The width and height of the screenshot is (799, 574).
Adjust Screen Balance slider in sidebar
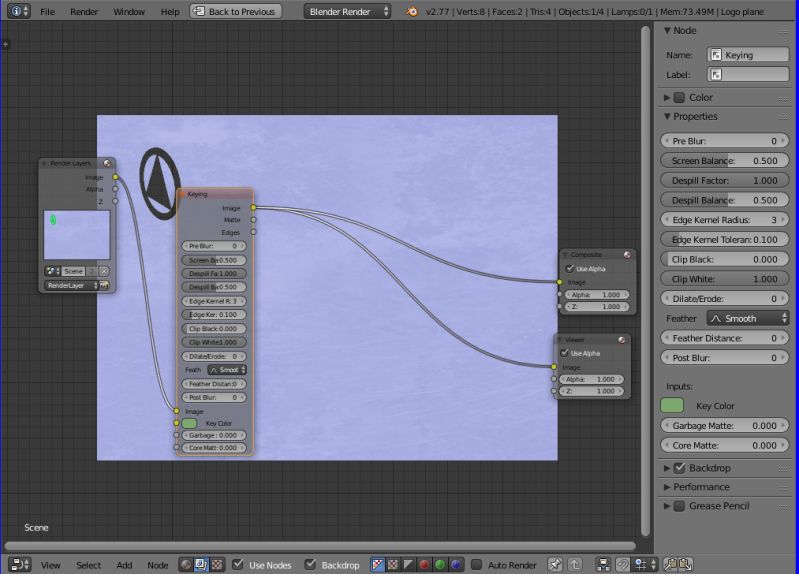click(x=725, y=161)
